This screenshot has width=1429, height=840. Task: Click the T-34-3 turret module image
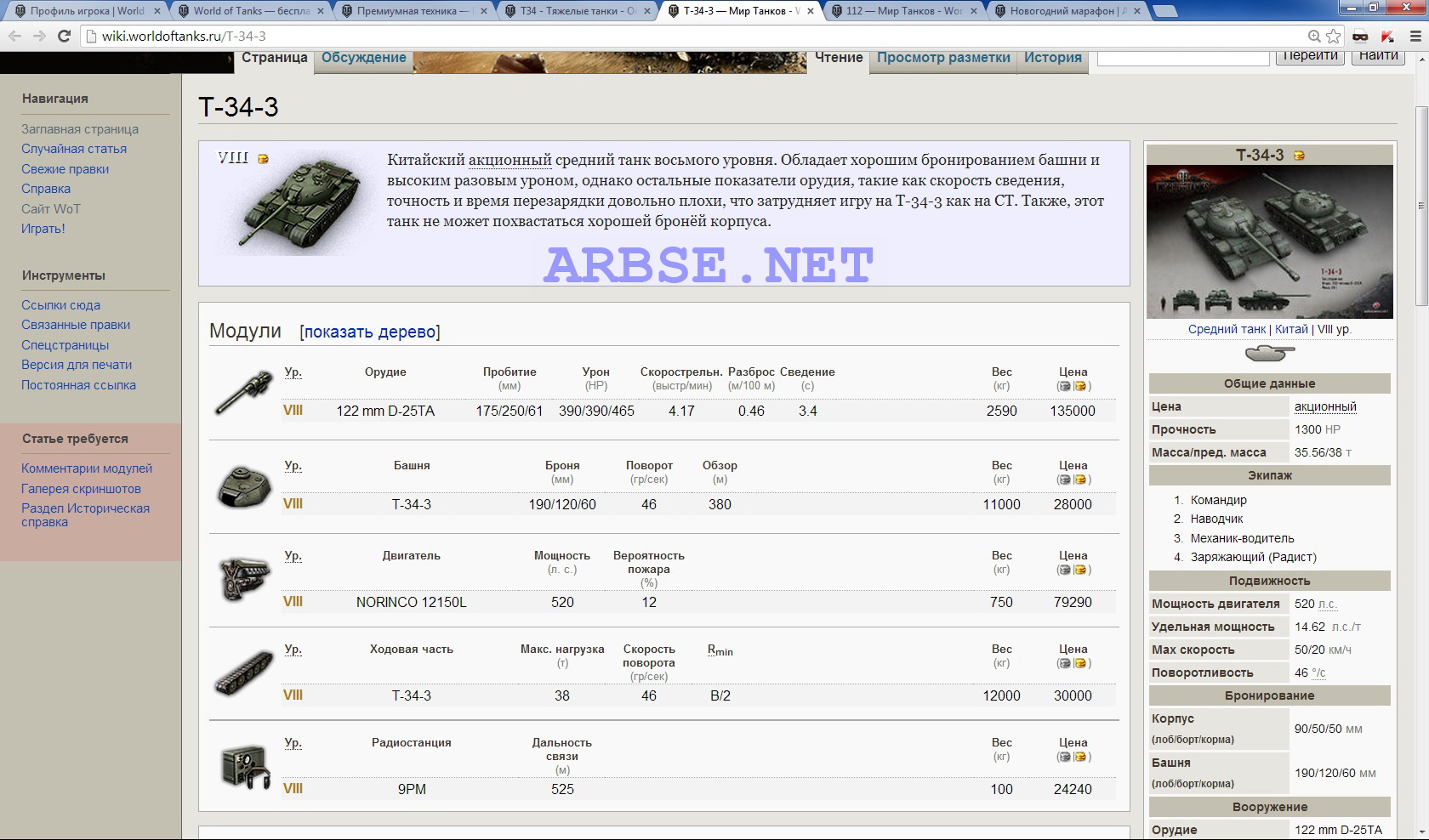point(244,487)
